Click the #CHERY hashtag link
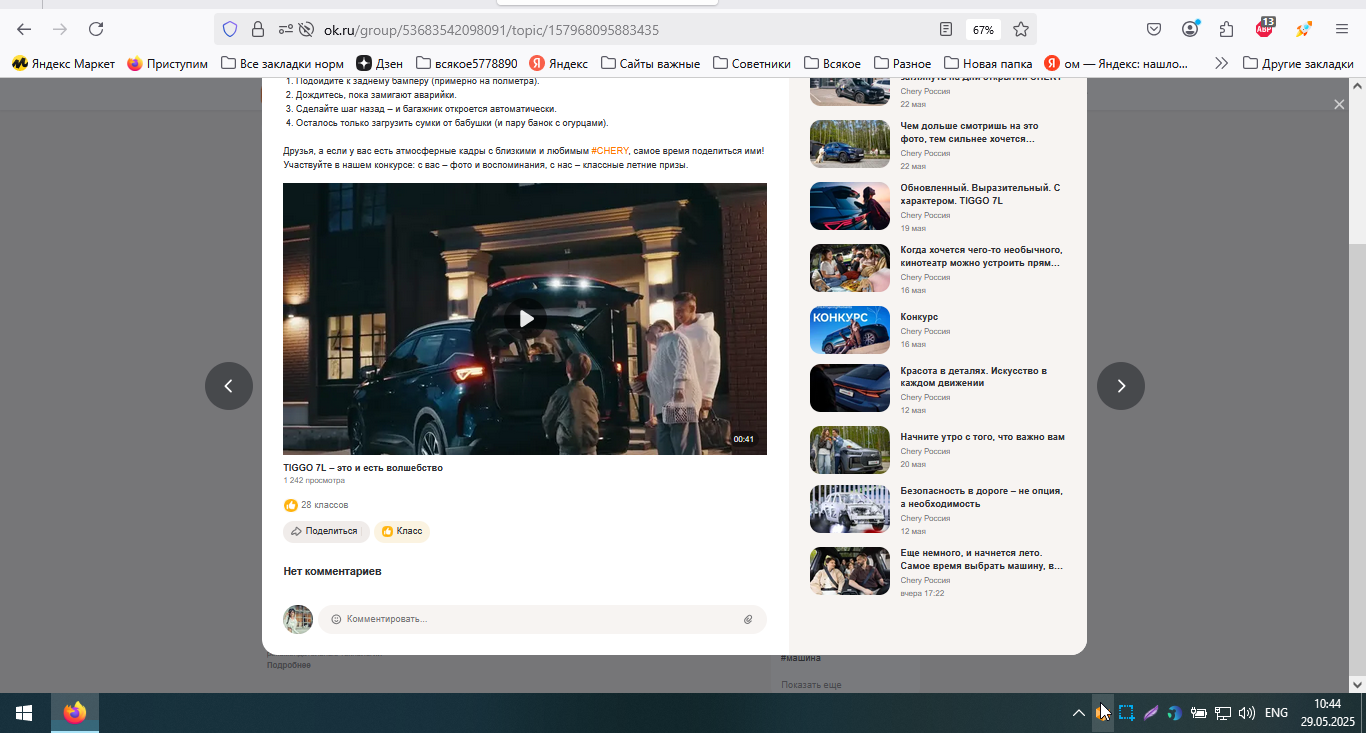 point(610,150)
